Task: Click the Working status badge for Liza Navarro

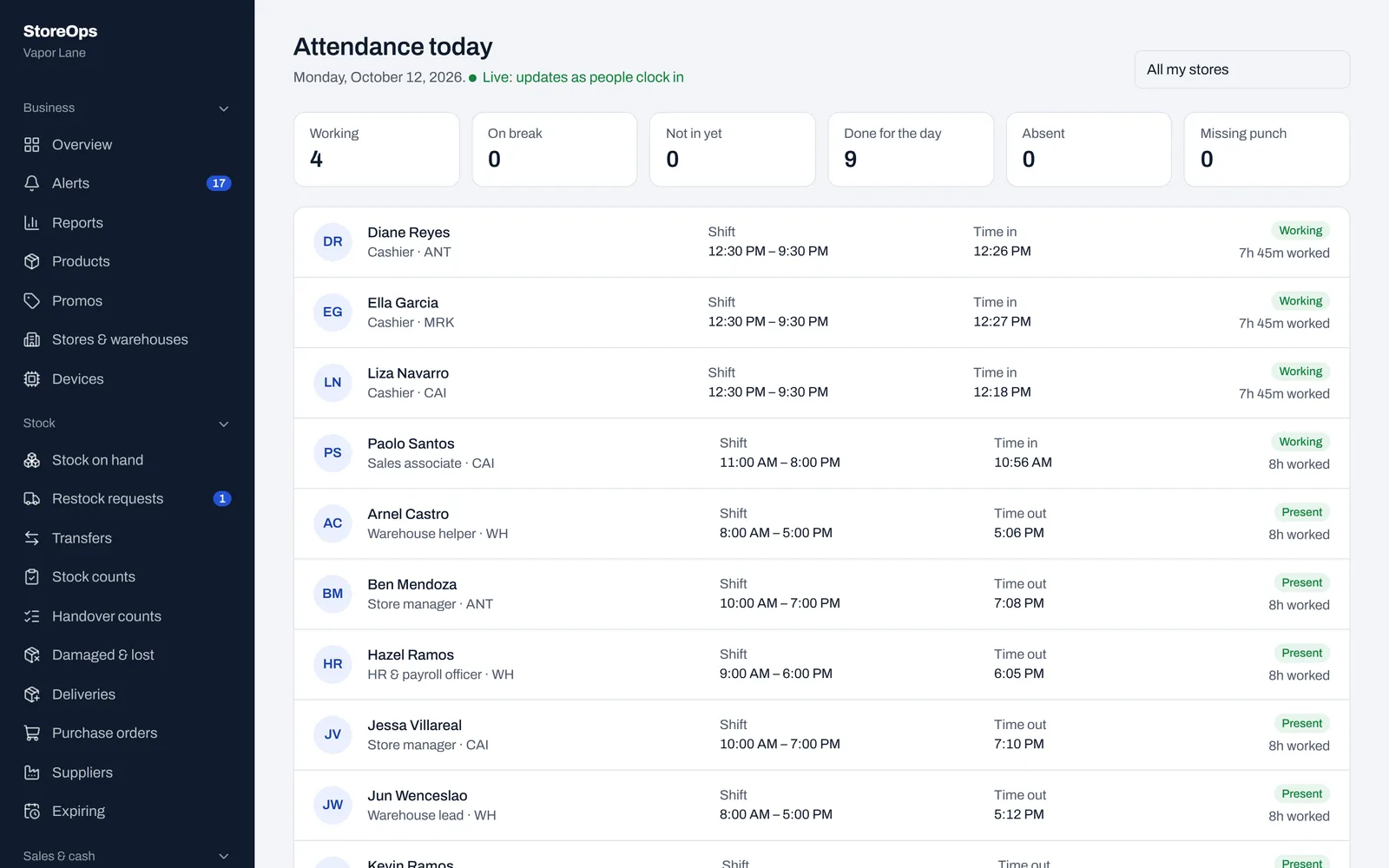Action: (1300, 372)
